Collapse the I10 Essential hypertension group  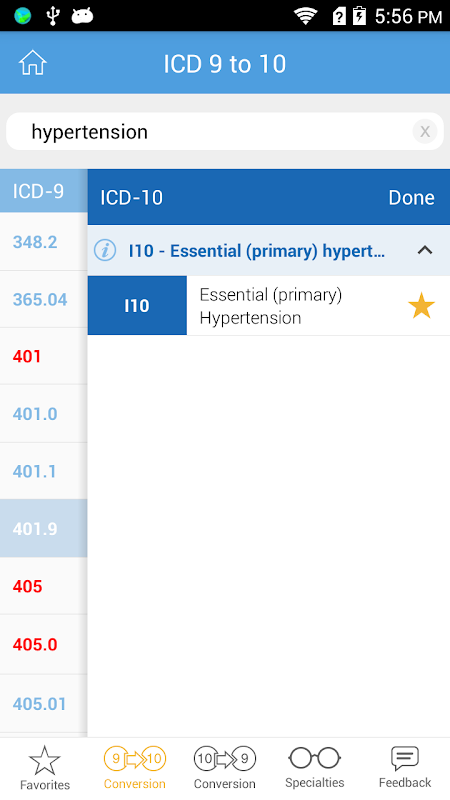point(425,251)
